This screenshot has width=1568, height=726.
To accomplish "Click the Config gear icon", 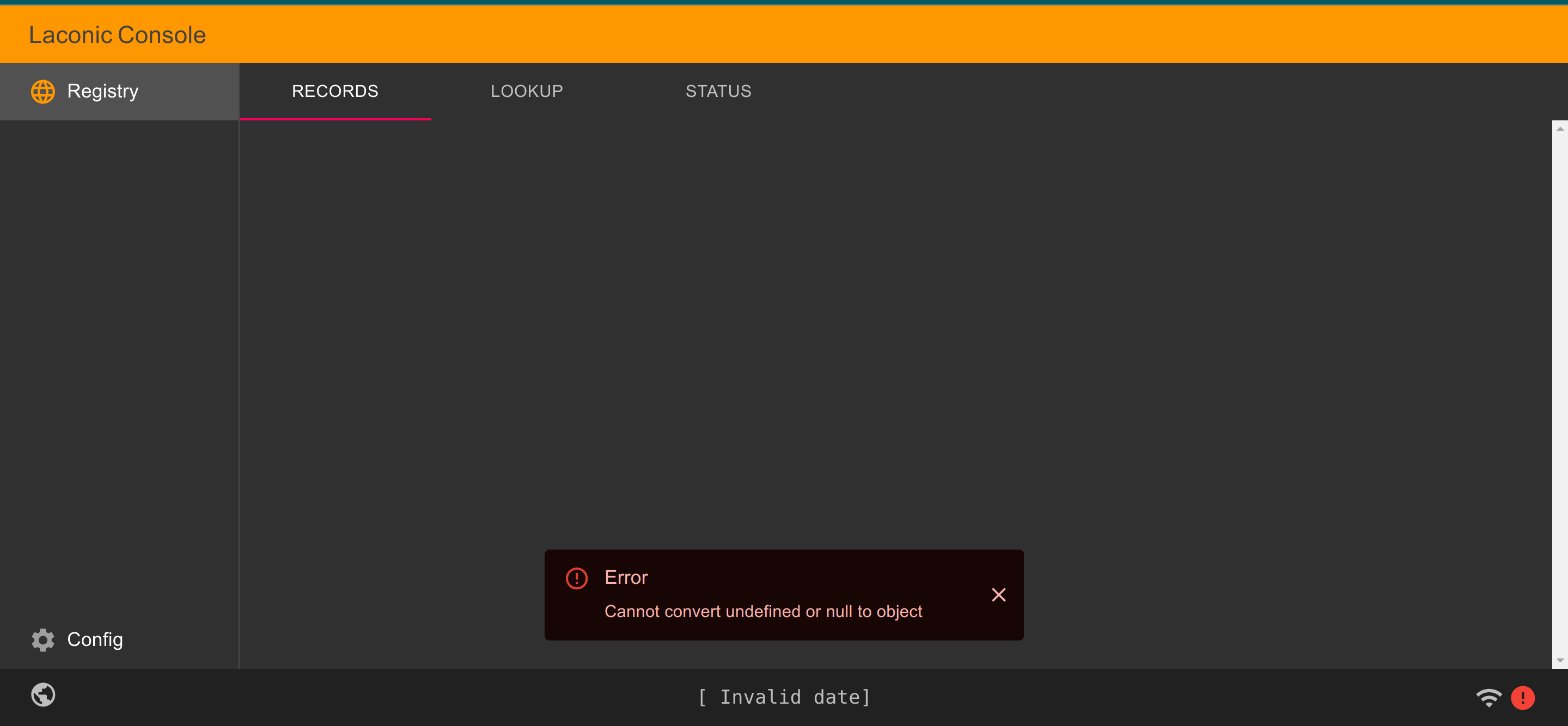I will click(x=43, y=639).
